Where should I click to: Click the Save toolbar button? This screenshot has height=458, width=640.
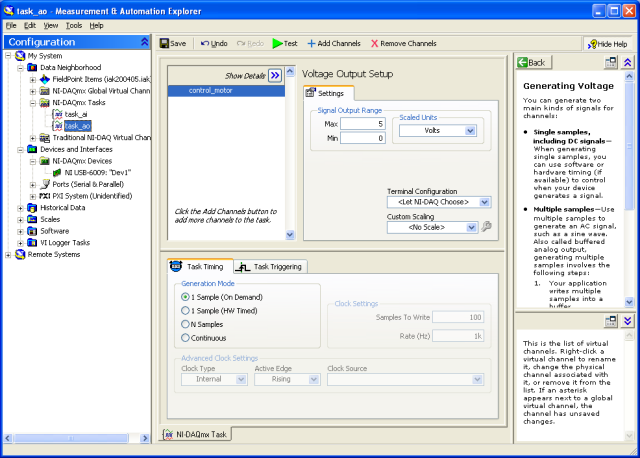point(173,43)
